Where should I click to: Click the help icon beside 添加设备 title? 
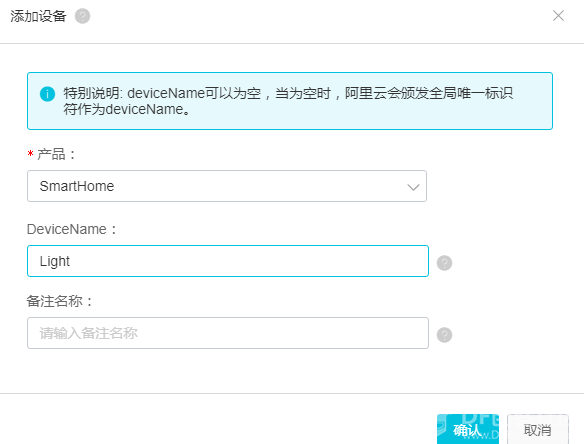pos(82,16)
